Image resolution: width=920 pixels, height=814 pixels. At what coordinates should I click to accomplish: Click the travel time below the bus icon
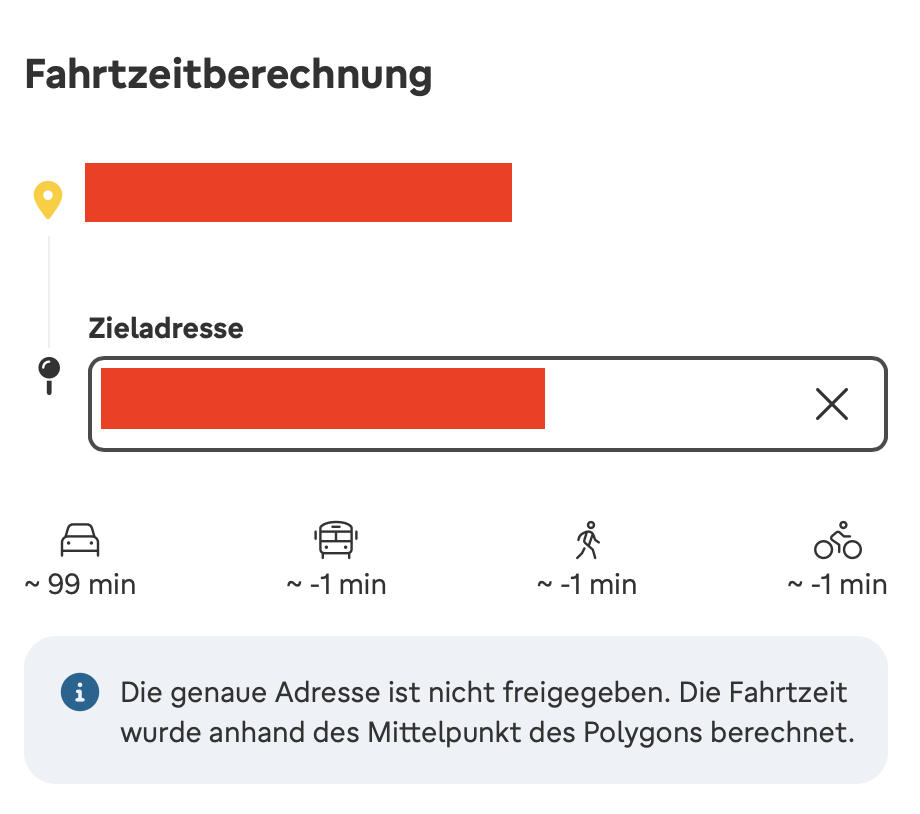(x=336, y=585)
